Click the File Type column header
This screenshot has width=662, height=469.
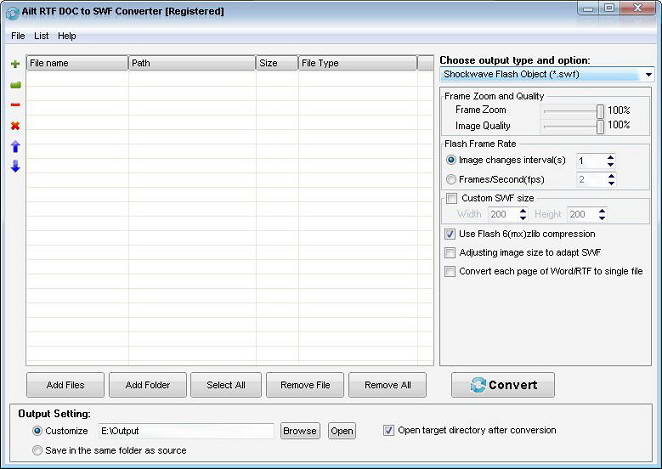[357, 63]
